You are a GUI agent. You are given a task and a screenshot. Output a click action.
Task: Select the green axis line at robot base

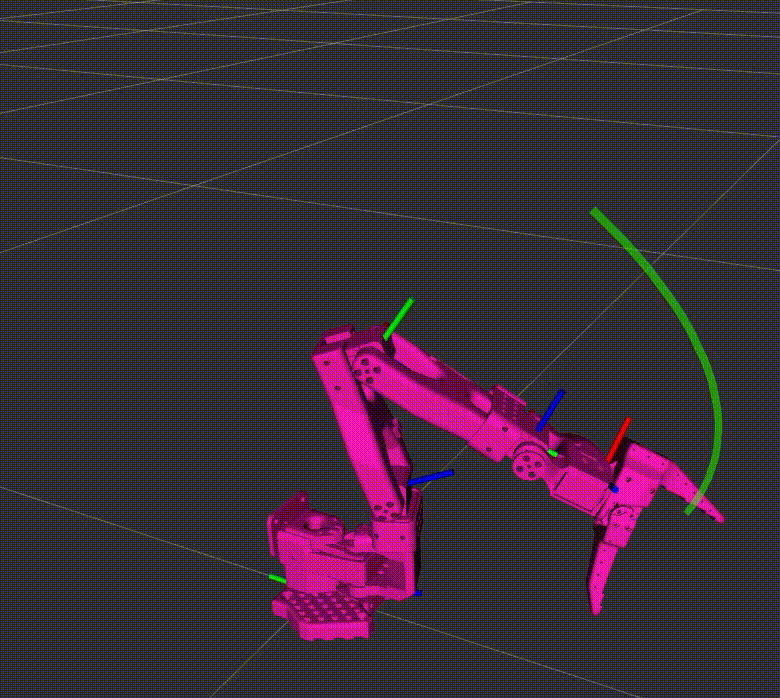coord(277,578)
